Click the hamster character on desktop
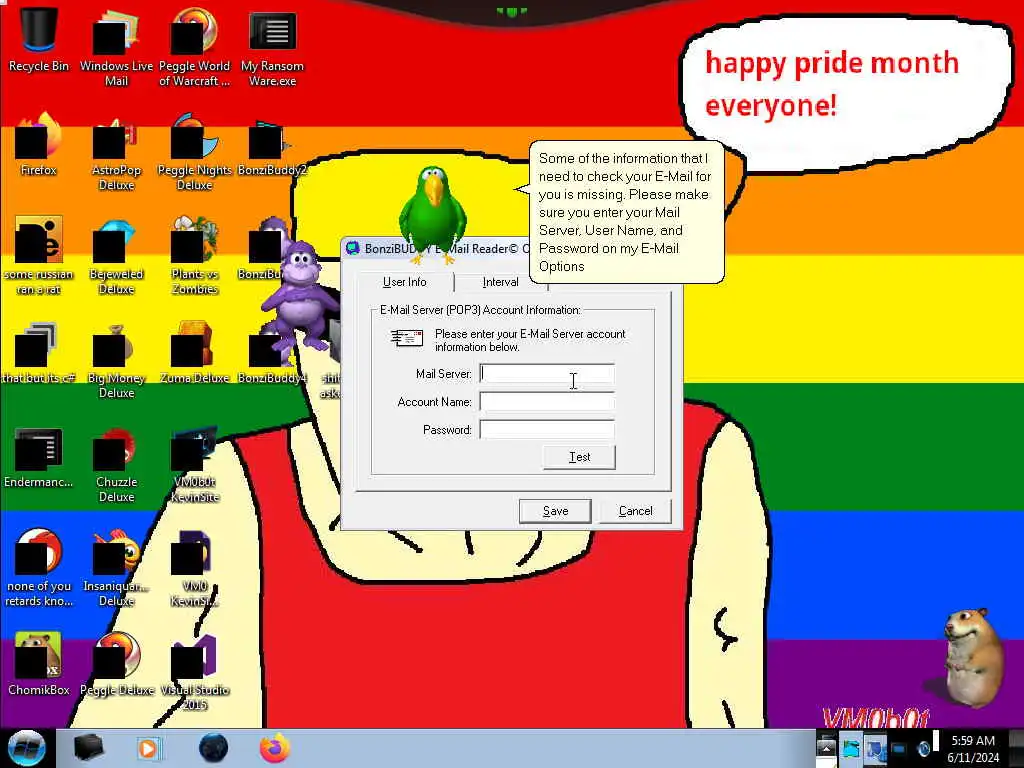This screenshot has width=1024, height=768. [x=973, y=656]
